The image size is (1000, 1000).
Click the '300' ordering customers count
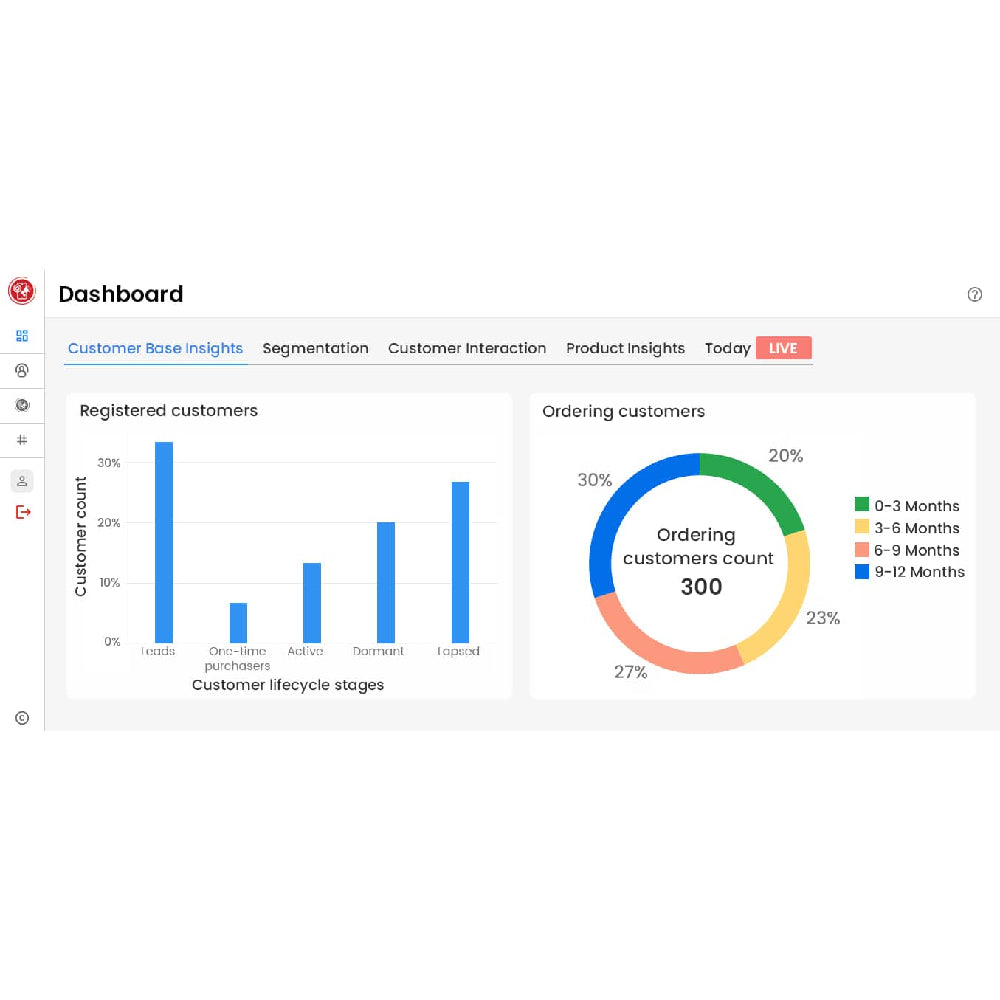tap(701, 587)
